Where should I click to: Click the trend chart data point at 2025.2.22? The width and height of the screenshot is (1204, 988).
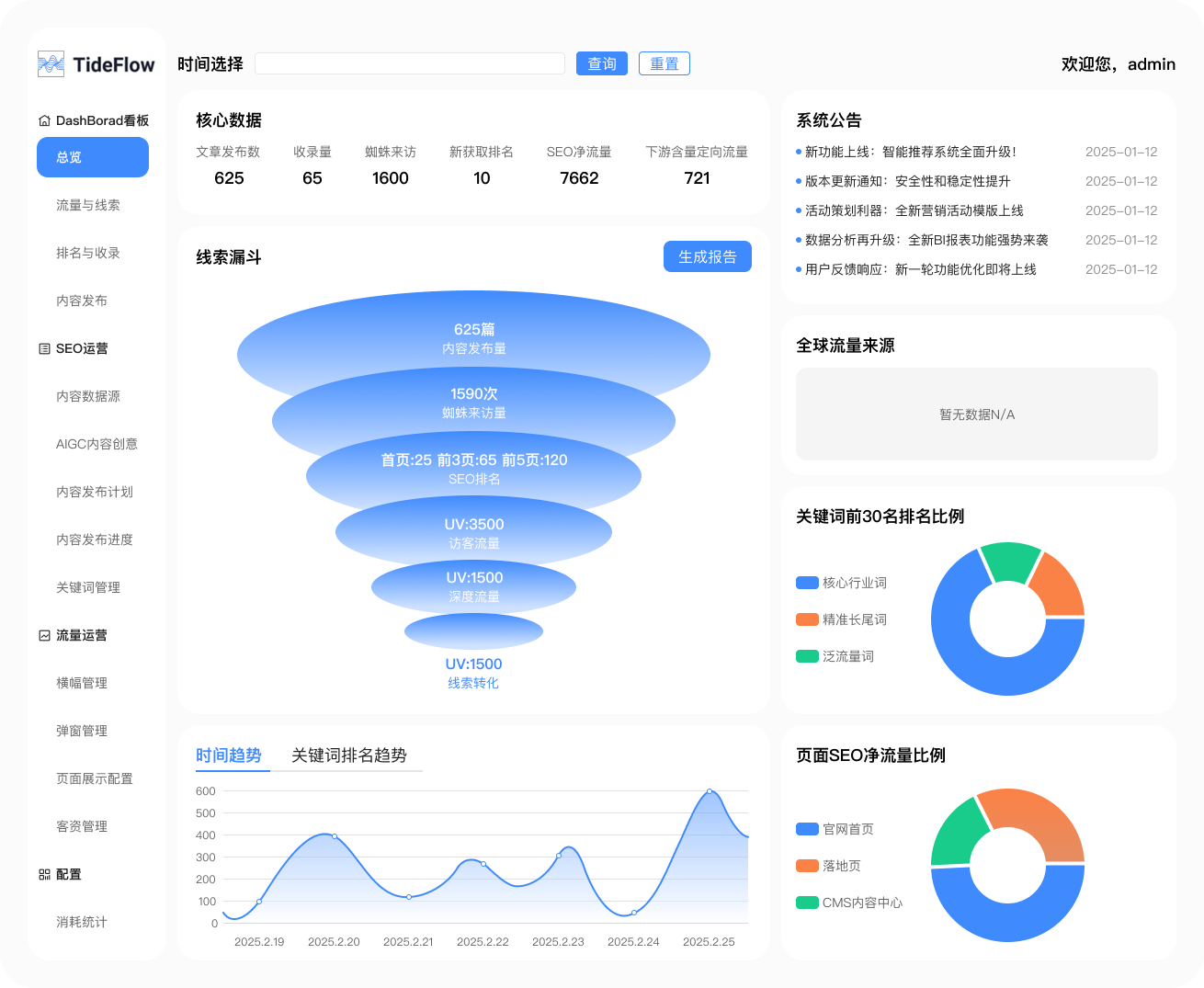(x=483, y=864)
